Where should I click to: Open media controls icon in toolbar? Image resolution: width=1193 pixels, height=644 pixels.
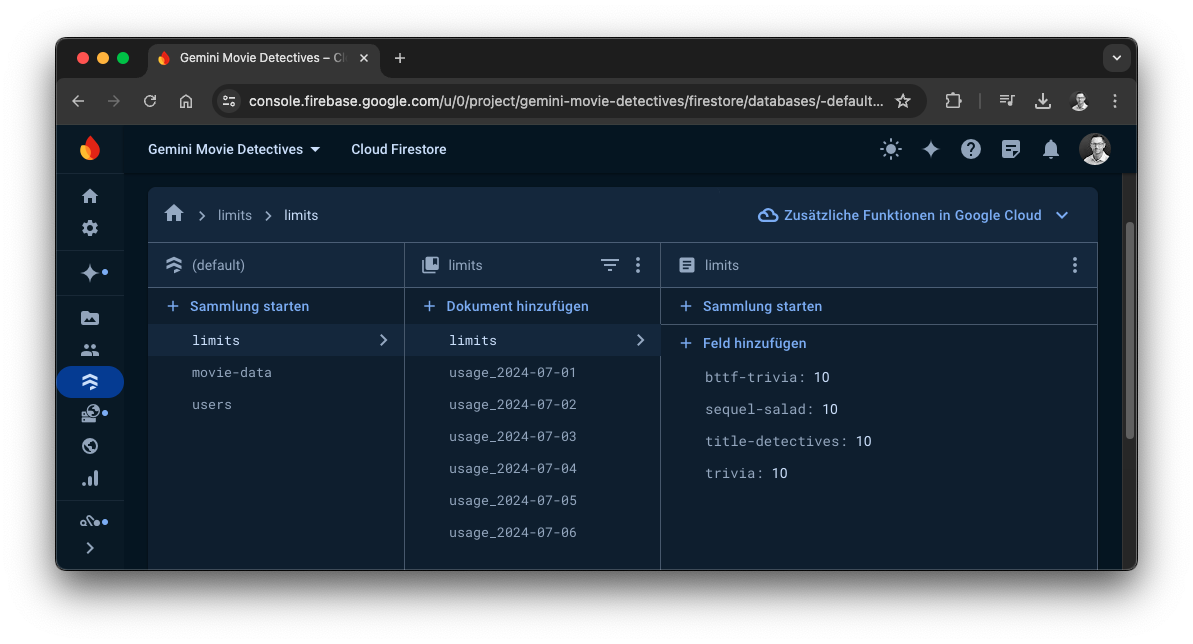(1007, 100)
